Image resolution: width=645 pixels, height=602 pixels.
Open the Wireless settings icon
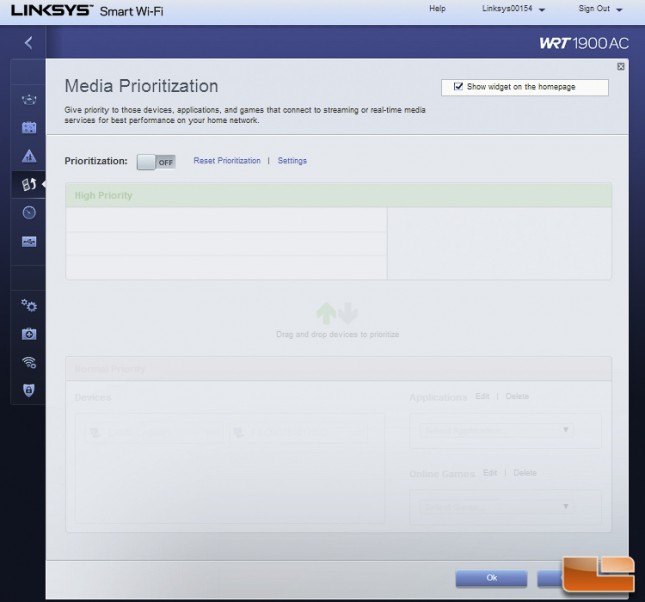(x=28, y=362)
